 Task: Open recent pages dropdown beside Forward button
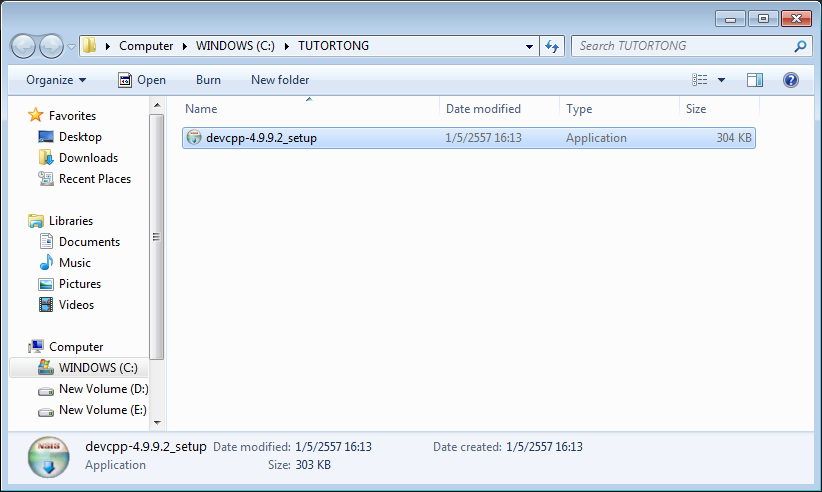point(71,47)
